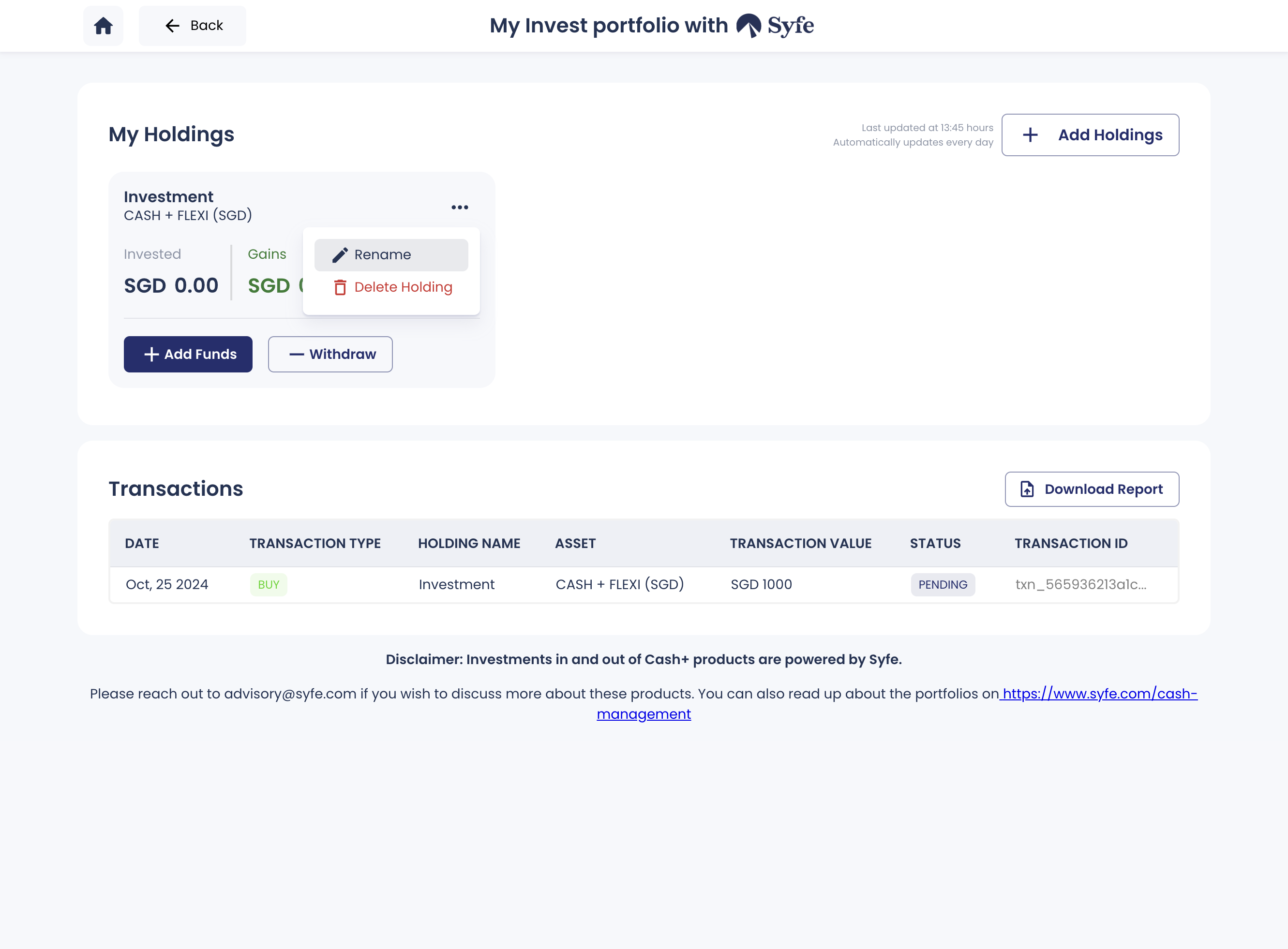Click the TRANSACTION ID column header
Screen dimensions: 1288x949
pos(1071,544)
